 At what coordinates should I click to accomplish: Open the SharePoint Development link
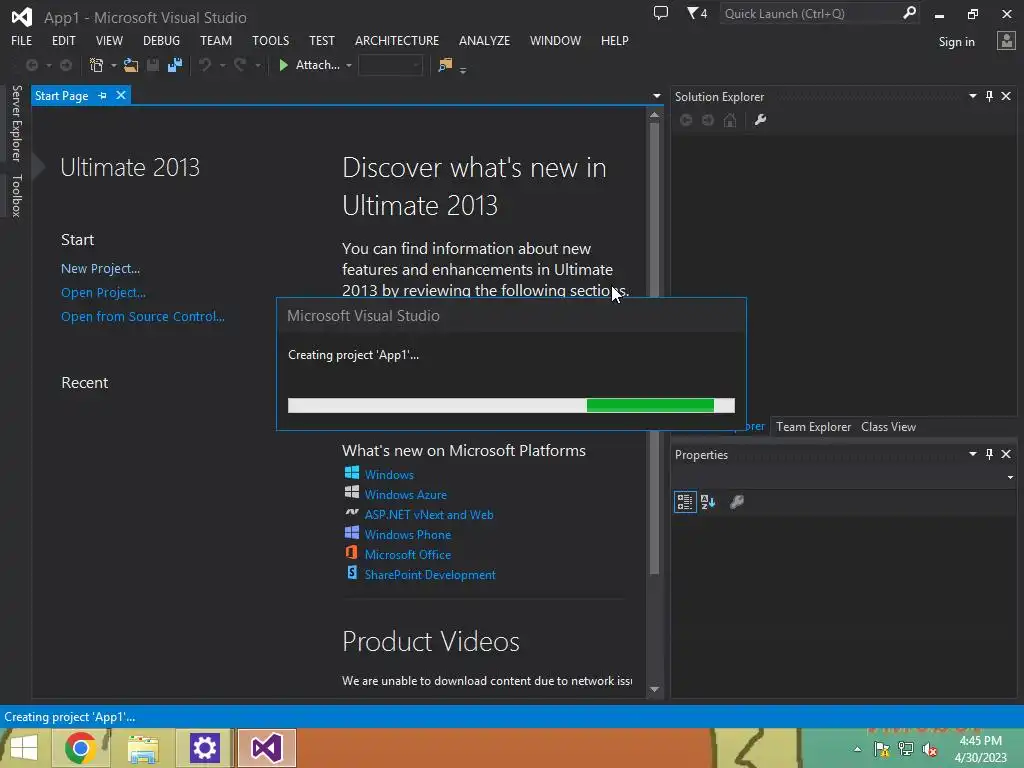(x=430, y=575)
